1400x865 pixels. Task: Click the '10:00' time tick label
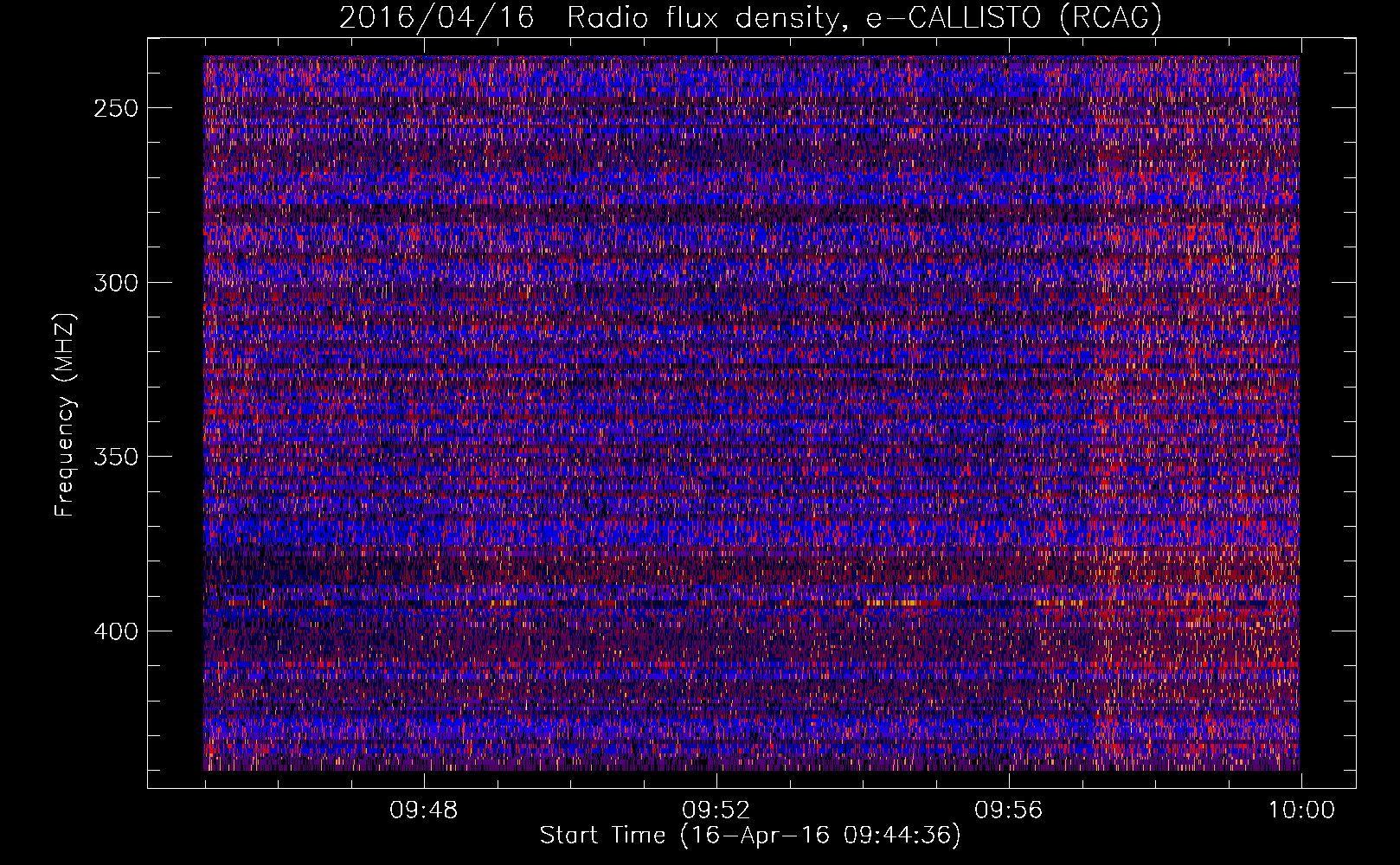coord(1301,811)
